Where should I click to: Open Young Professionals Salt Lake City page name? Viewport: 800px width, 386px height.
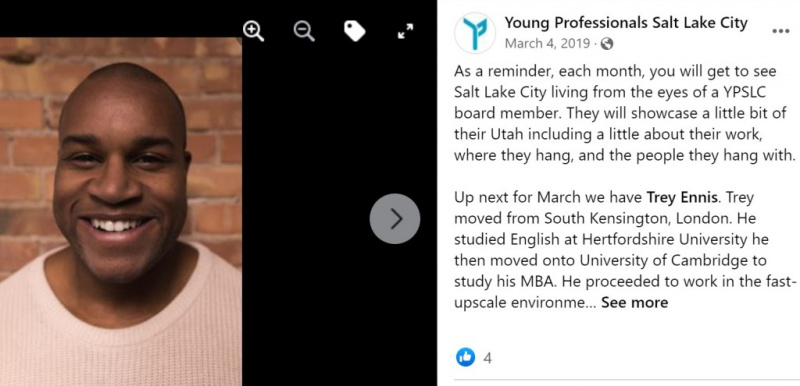[626, 22]
